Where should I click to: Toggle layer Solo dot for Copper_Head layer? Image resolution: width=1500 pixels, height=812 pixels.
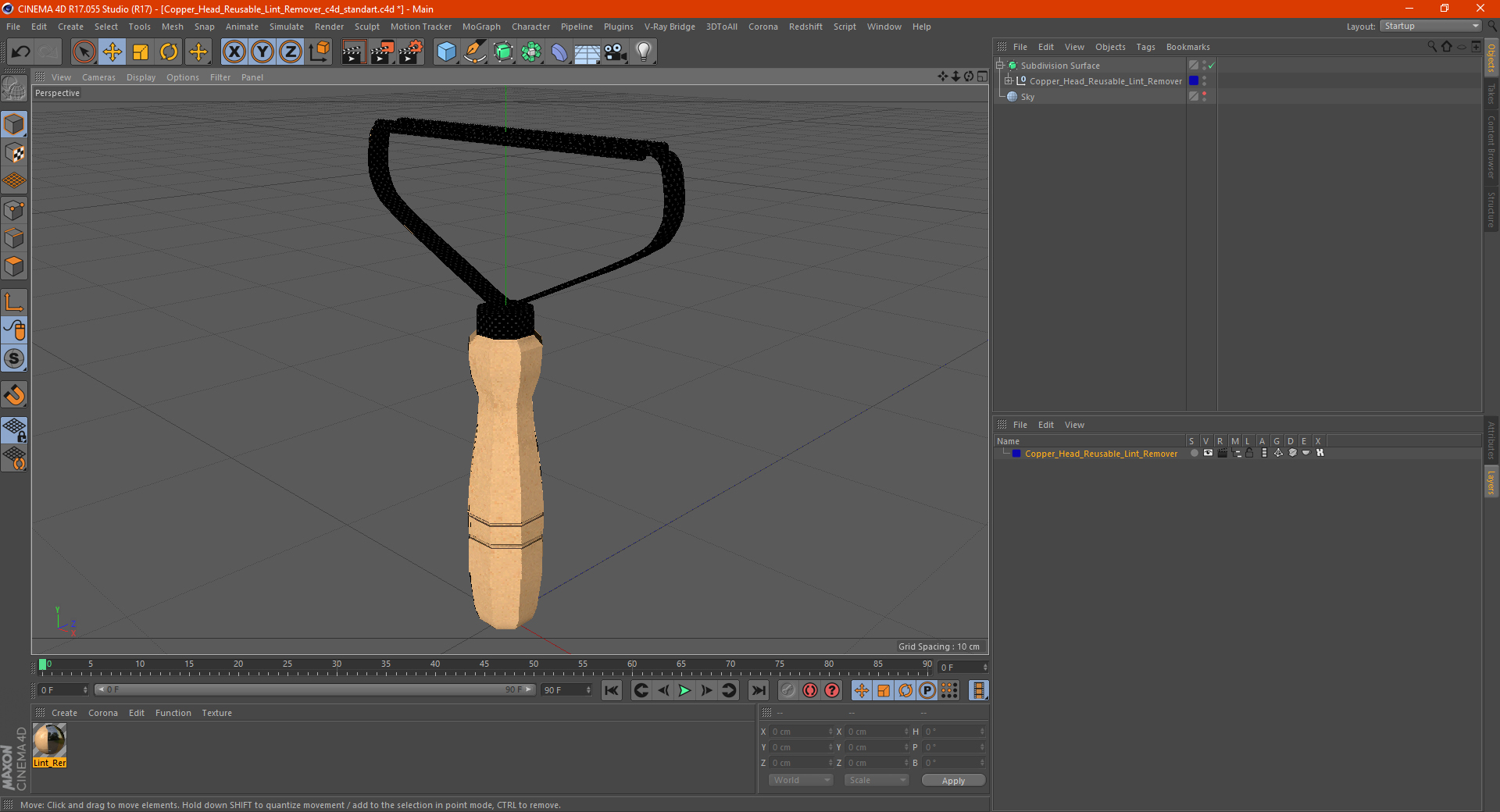1194,453
